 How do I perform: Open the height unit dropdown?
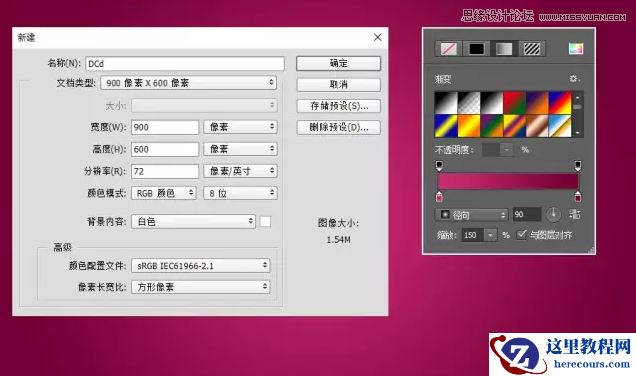(240, 149)
